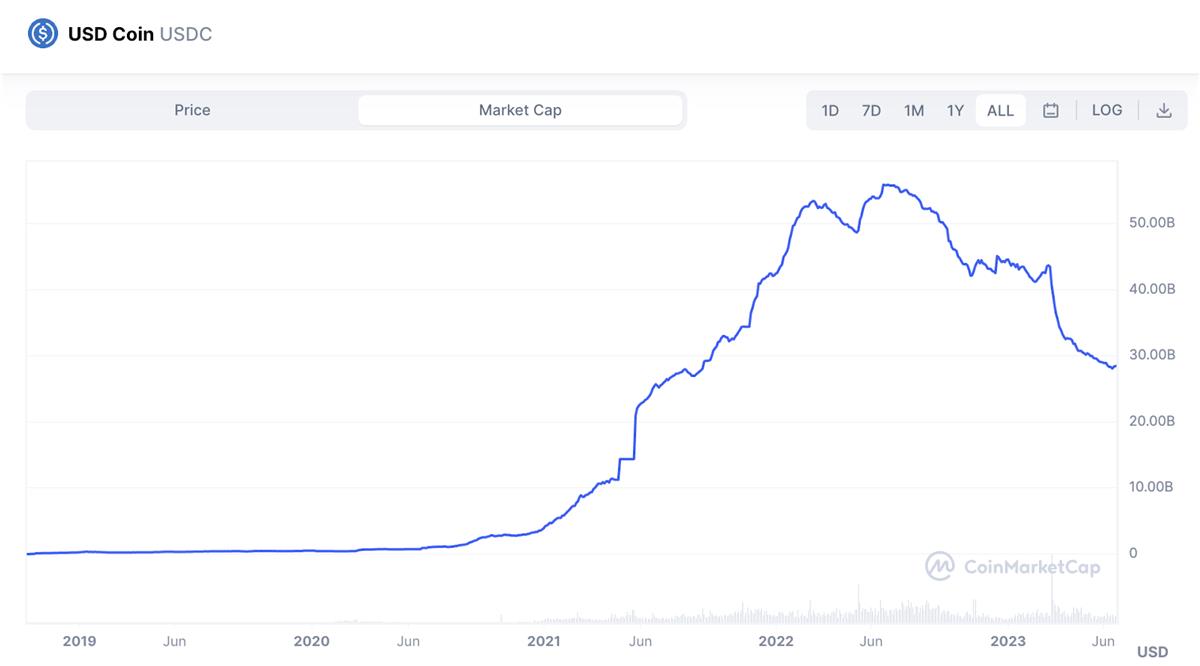This screenshot has height=666, width=1200.
Task: Click the 50.00B y-axis label
Action: coord(1151,222)
